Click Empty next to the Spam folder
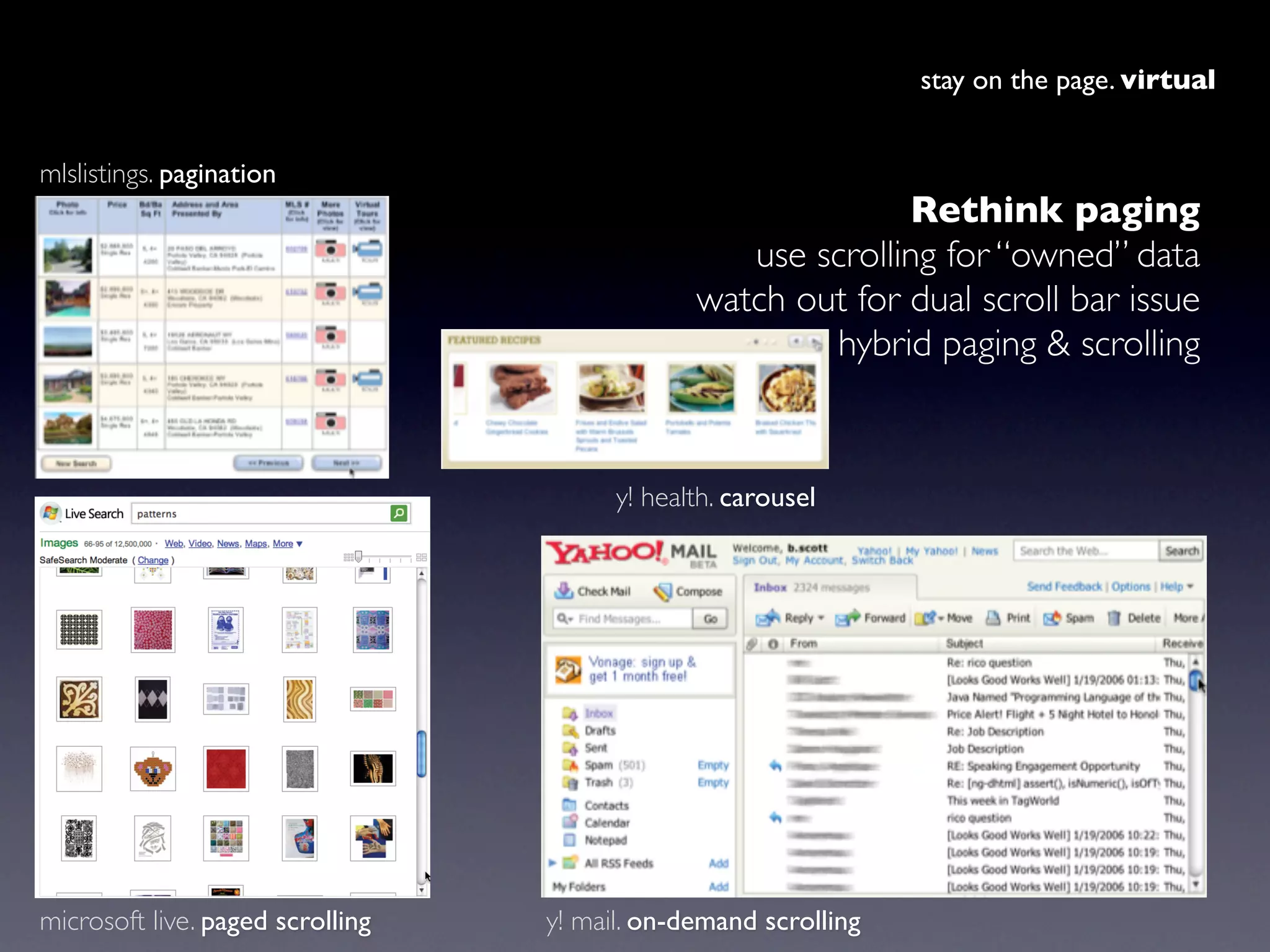Screen dimensions: 1270x952 pyautogui.click(x=713, y=765)
